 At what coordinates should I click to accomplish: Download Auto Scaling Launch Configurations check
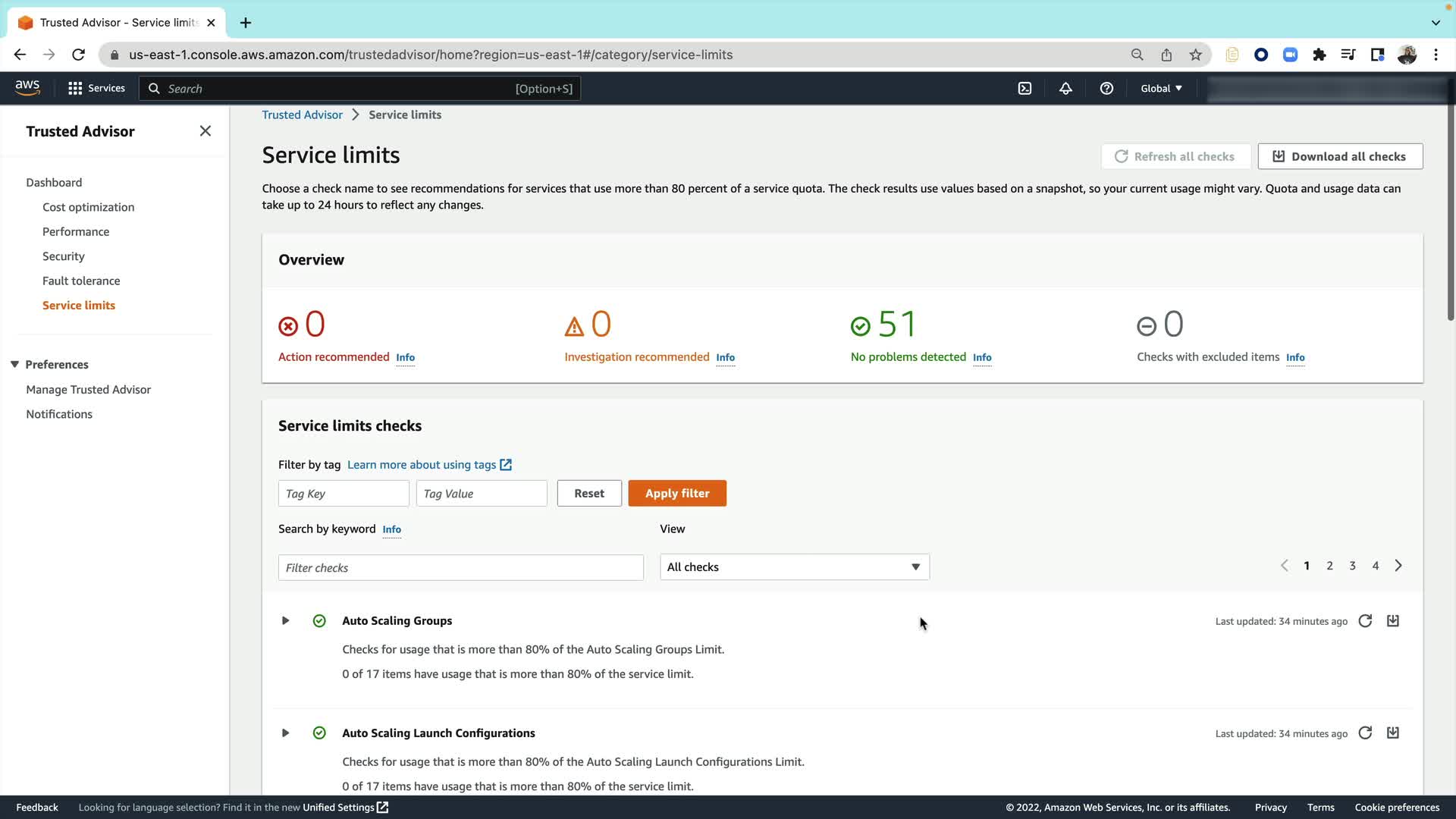pyautogui.click(x=1393, y=733)
